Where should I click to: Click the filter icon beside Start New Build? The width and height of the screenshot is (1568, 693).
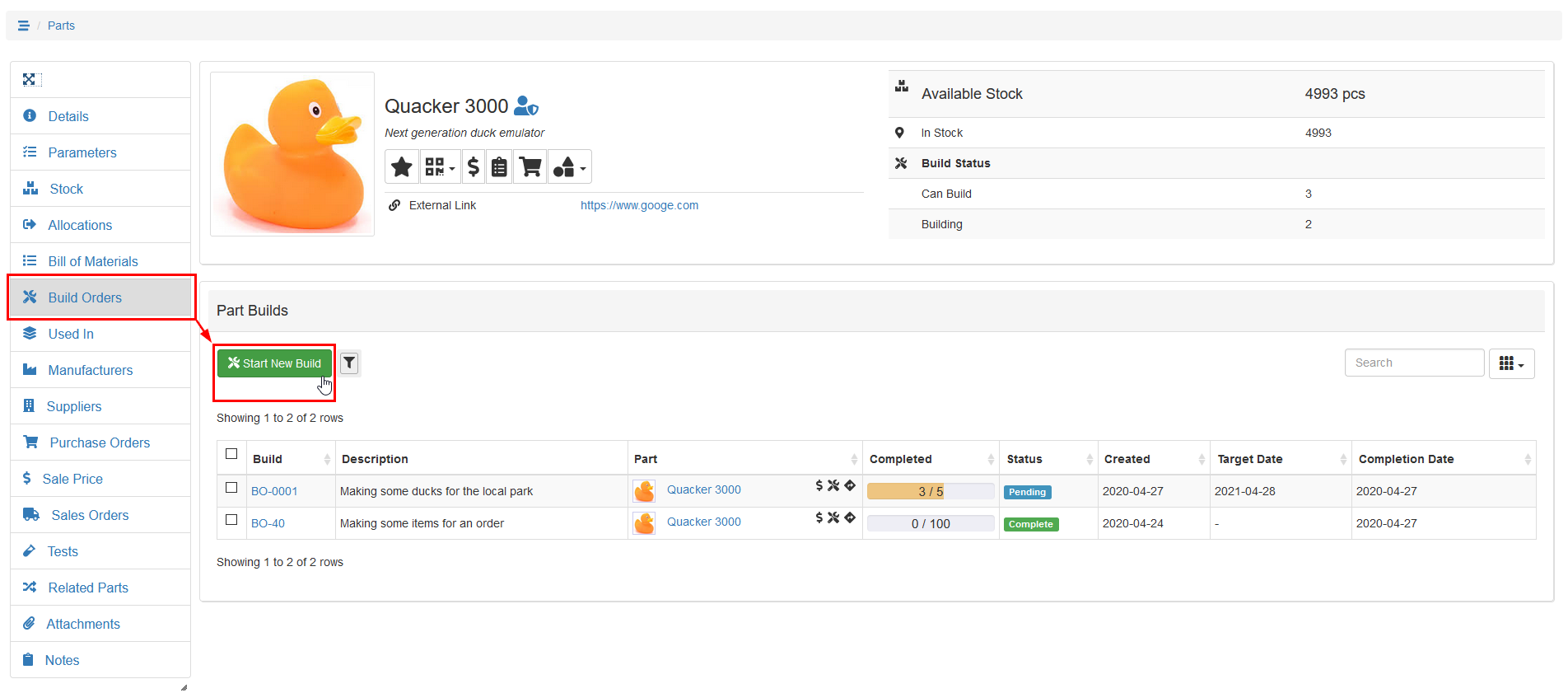click(349, 363)
